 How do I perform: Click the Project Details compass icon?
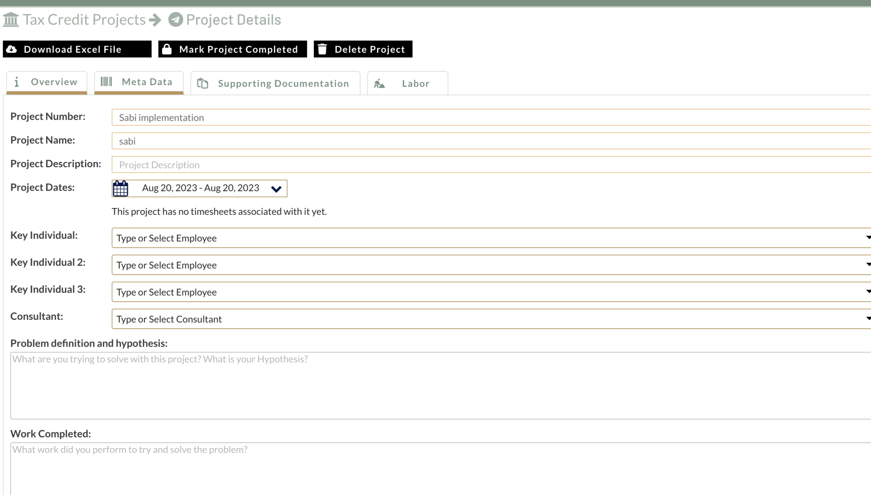click(x=176, y=19)
